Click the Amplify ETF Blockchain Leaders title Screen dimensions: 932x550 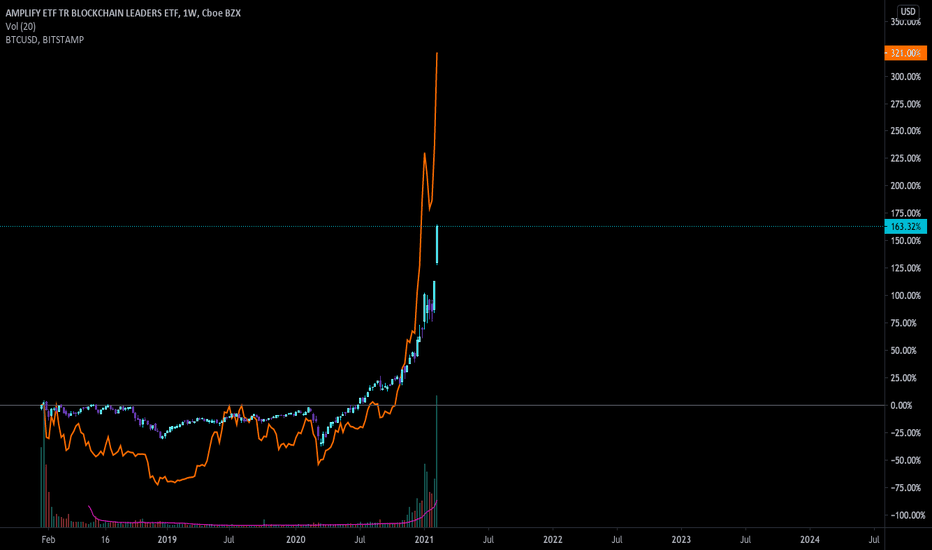[x=123, y=13]
